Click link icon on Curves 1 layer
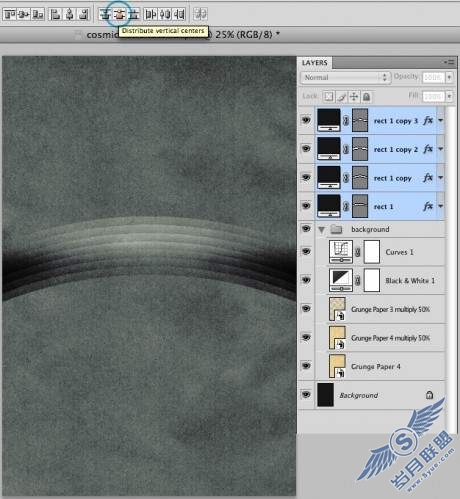Viewport: 460px width, 499px height. pos(358,252)
